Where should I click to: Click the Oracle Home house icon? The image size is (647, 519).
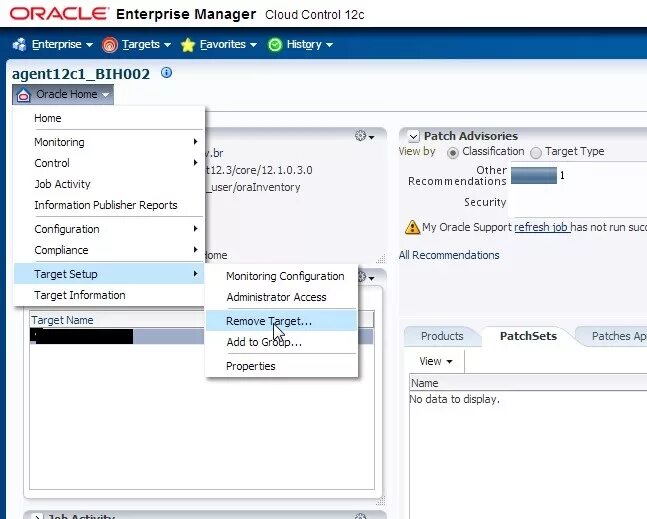point(24,95)
